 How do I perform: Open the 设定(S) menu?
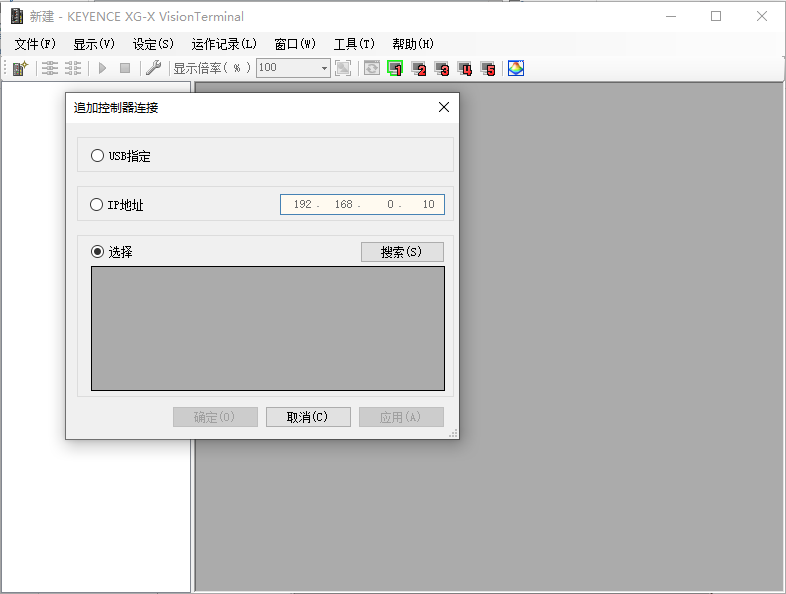pos(153,44)
